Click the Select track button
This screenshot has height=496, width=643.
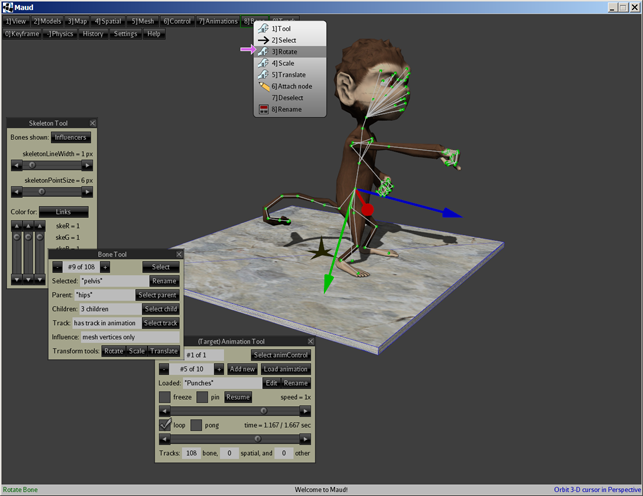click(x=161, y=323)
